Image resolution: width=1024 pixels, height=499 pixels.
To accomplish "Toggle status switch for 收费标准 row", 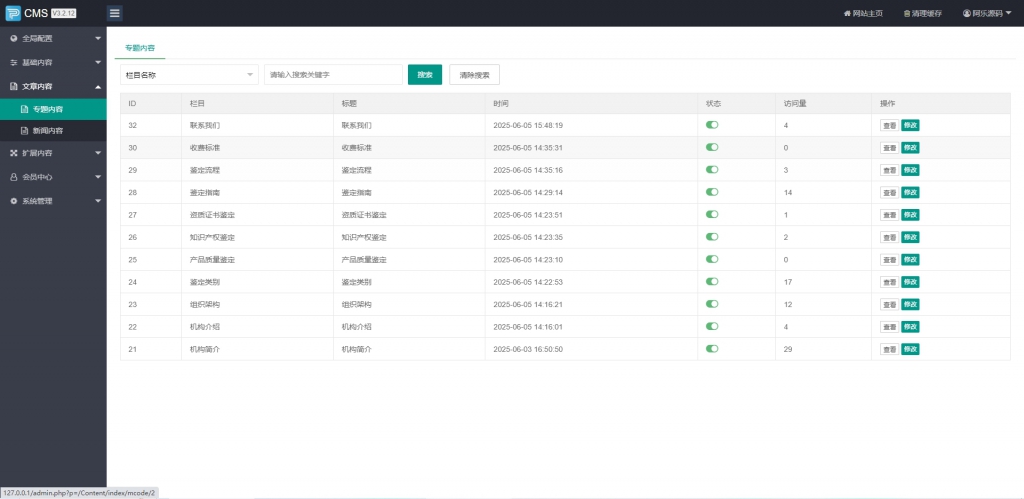I will [712, 147].
